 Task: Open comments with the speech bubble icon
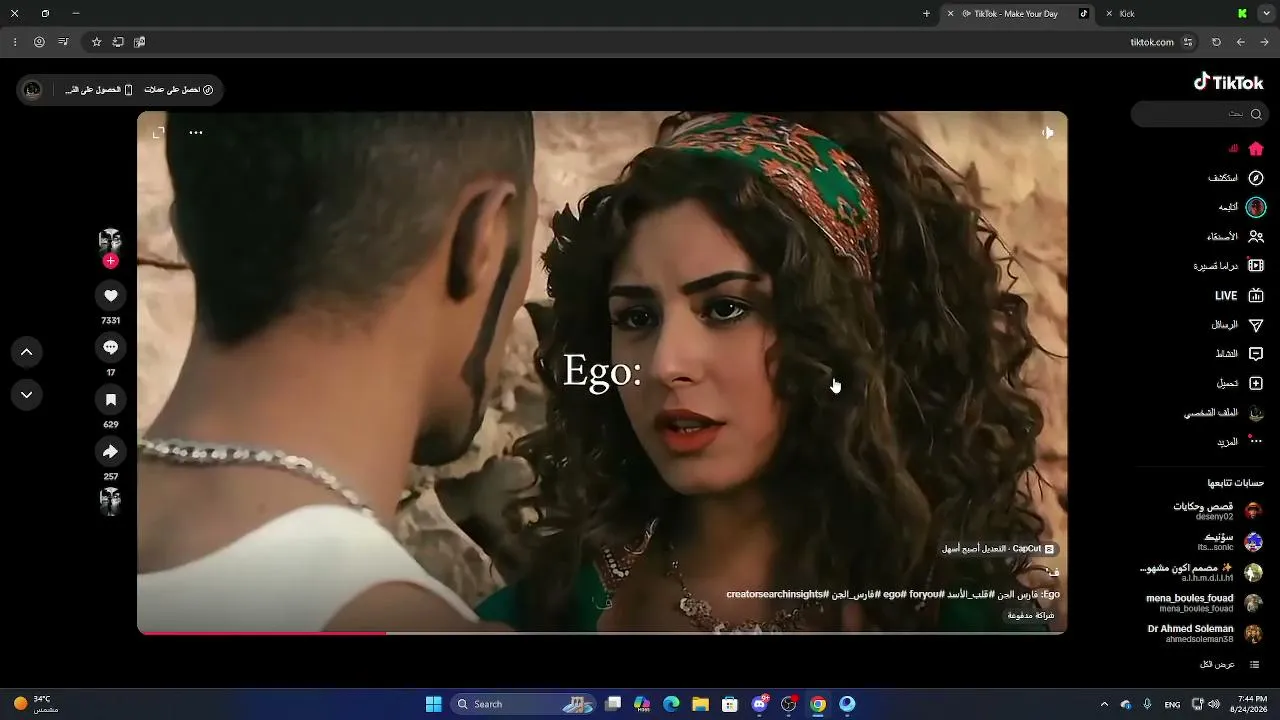pos(111,347)
